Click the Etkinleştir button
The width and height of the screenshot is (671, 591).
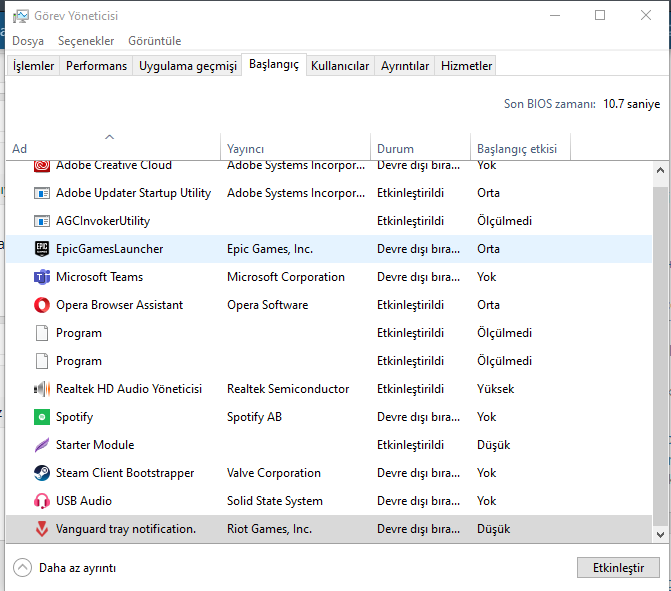click(x=618, y=568)
